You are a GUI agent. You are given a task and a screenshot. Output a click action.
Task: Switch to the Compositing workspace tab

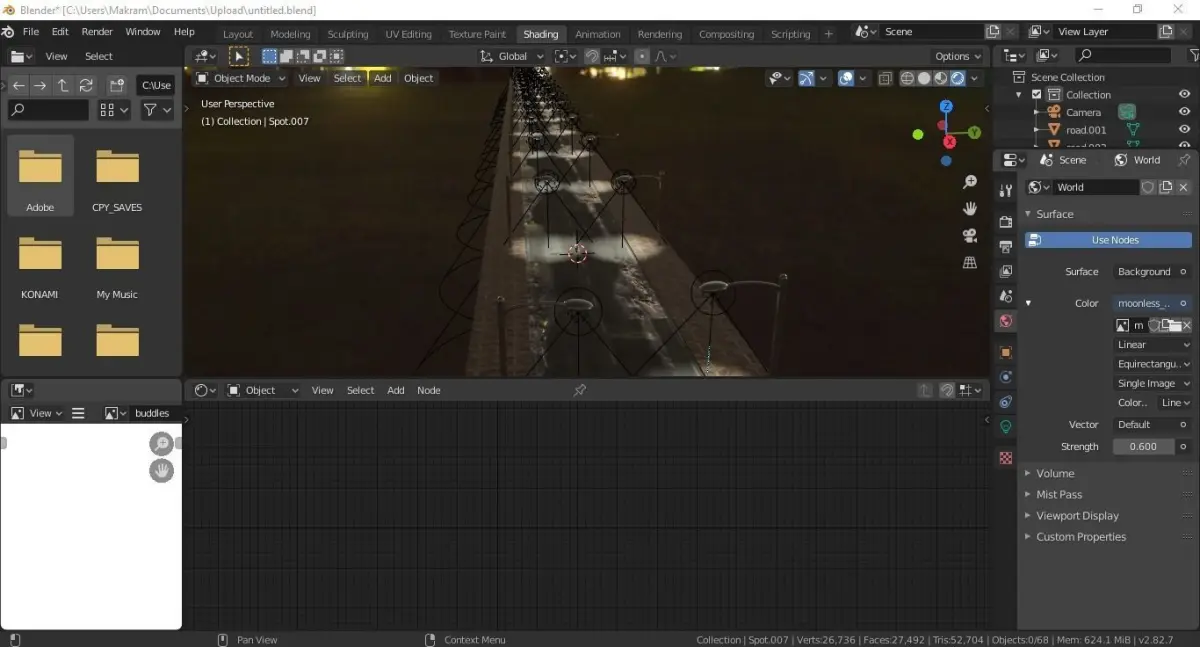tap(727, 34)
